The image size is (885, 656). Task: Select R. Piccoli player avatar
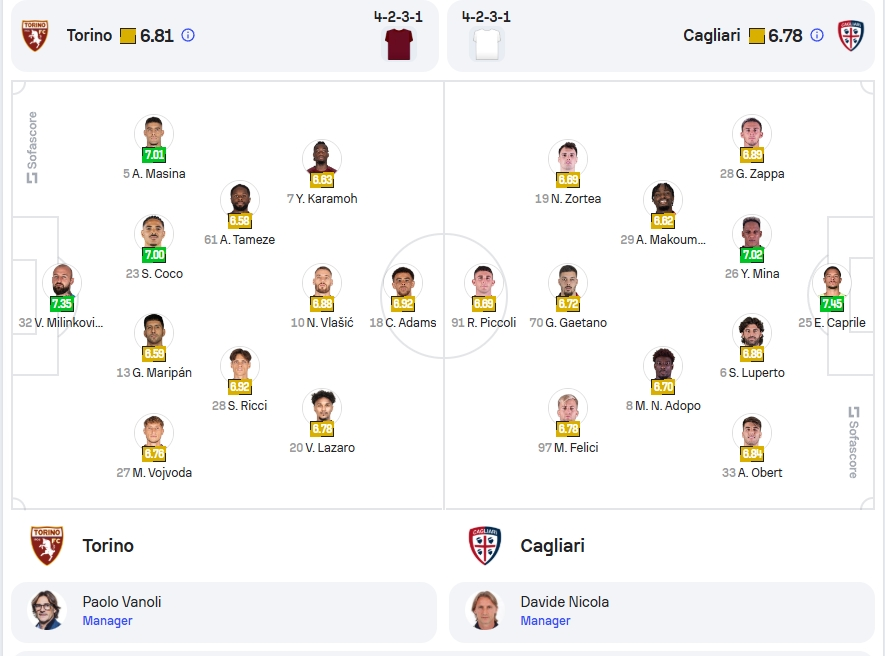(483, 281)
